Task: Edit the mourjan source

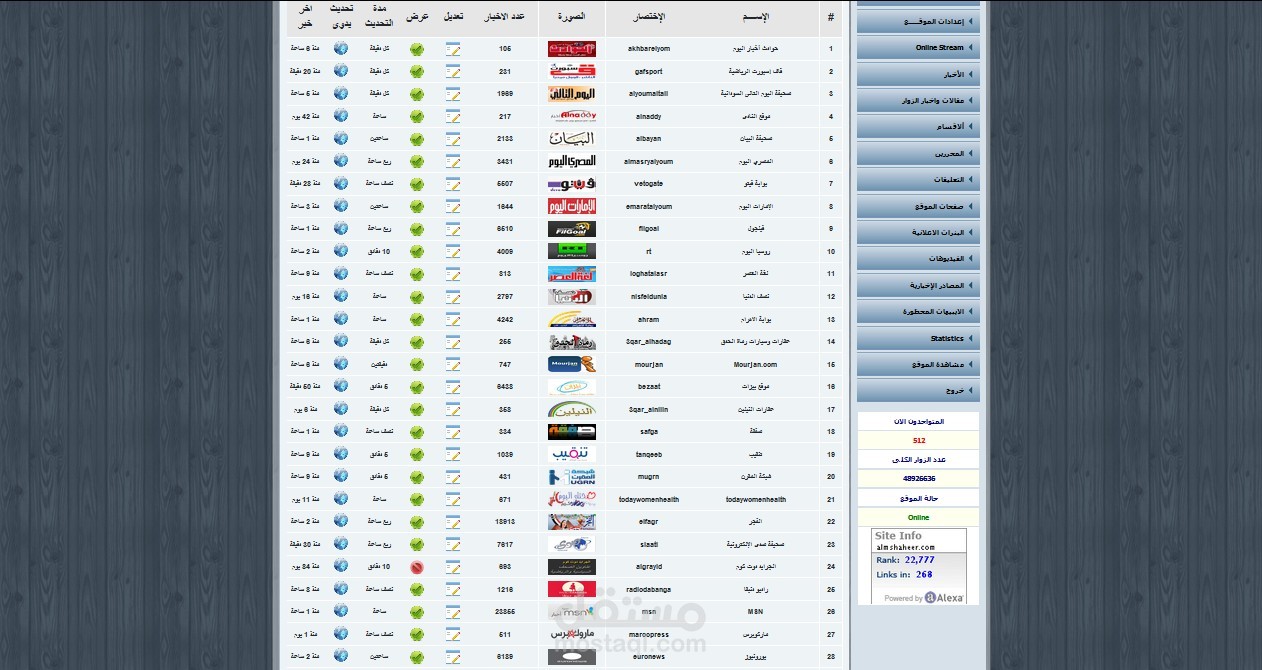Action: (453, 363)
